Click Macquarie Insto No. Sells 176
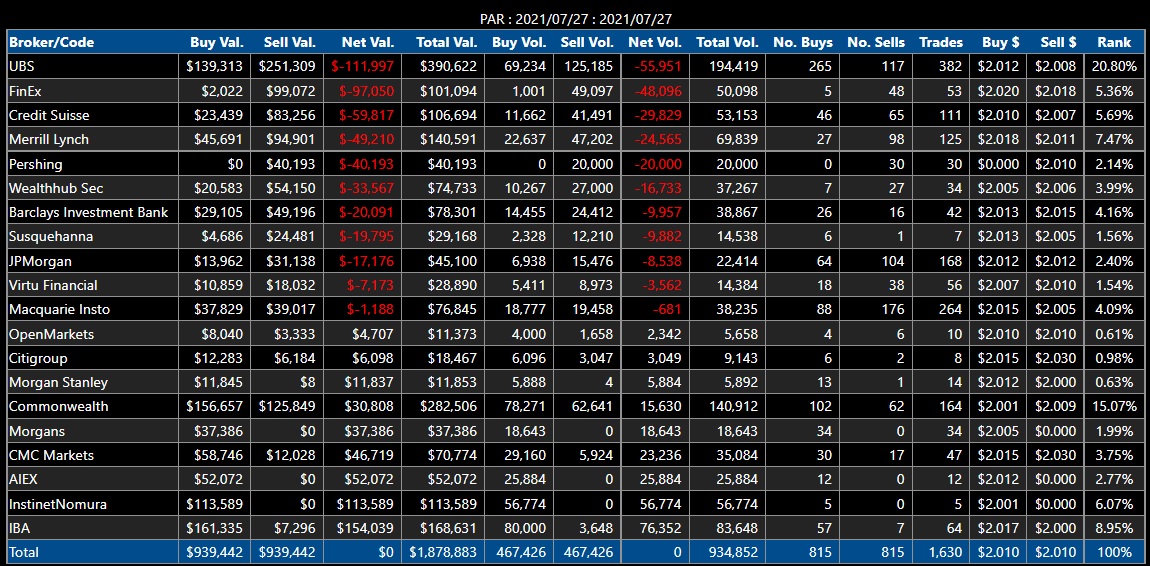 click(x=894, y=309)
